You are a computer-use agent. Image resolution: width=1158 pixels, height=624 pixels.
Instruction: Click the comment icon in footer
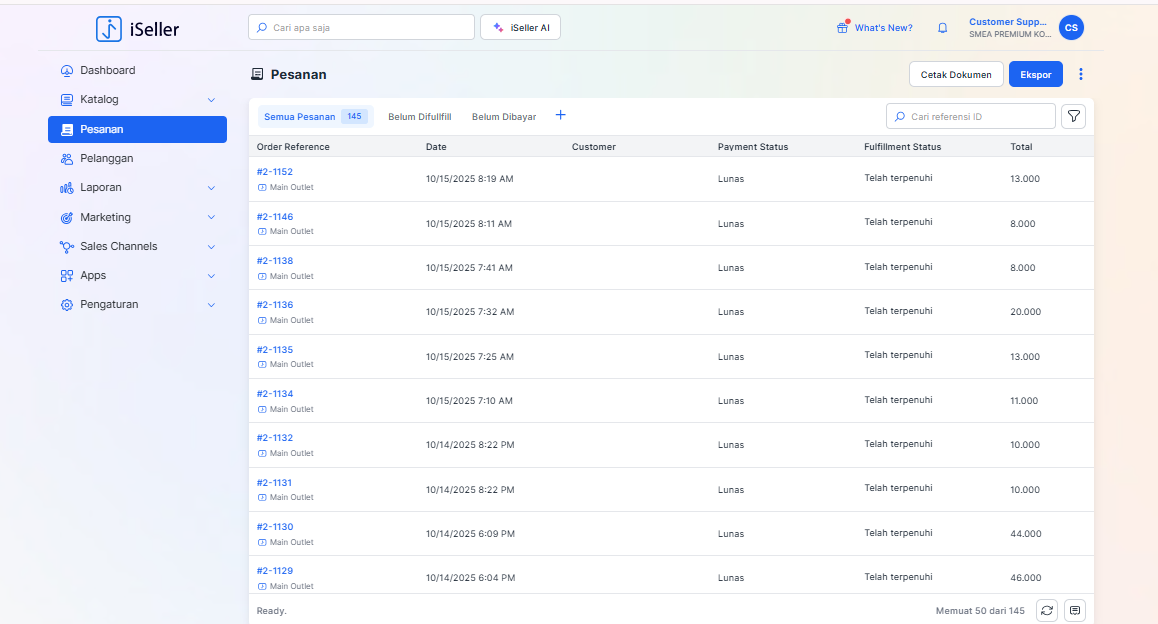[1075, 610]
